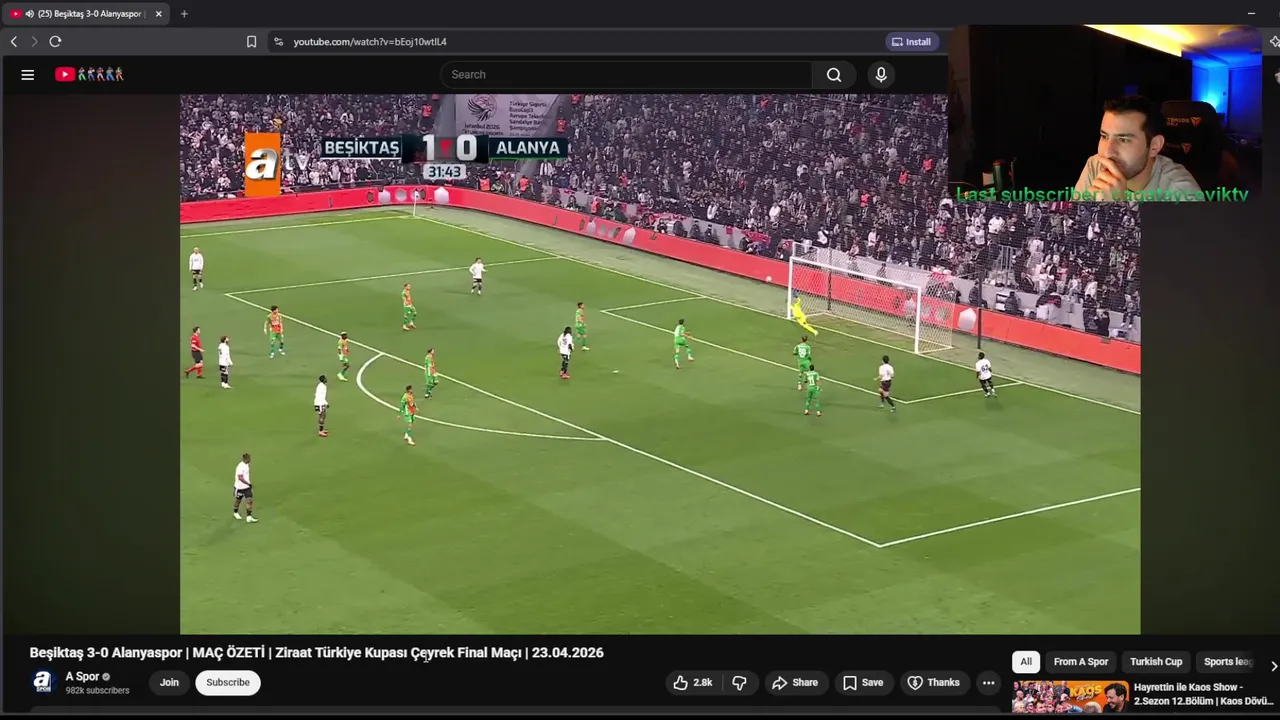This screenshot has width=1280, height=720.
Task: Dislike the video
Action: [739, 683]
